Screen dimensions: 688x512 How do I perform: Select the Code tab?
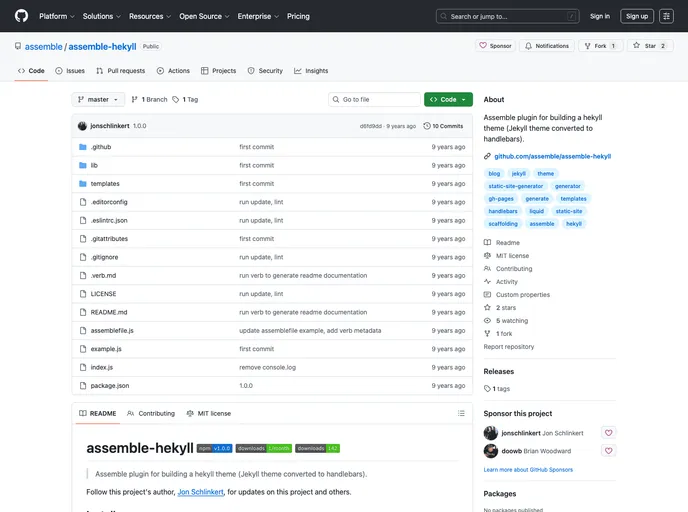click(31, 71)
